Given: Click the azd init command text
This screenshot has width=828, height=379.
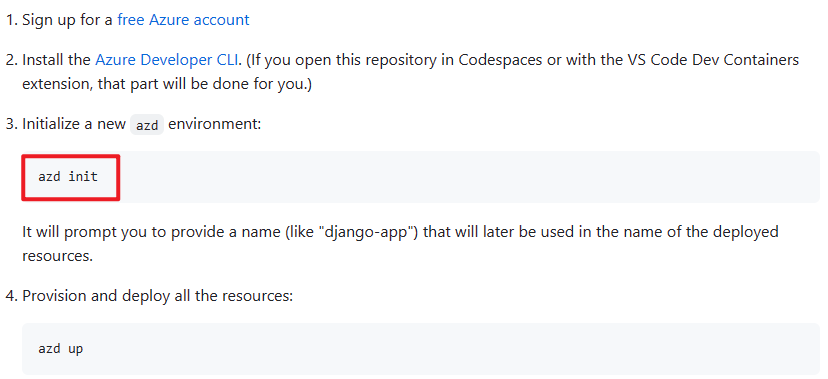Looking at the screenshot, I should point(68,176).
